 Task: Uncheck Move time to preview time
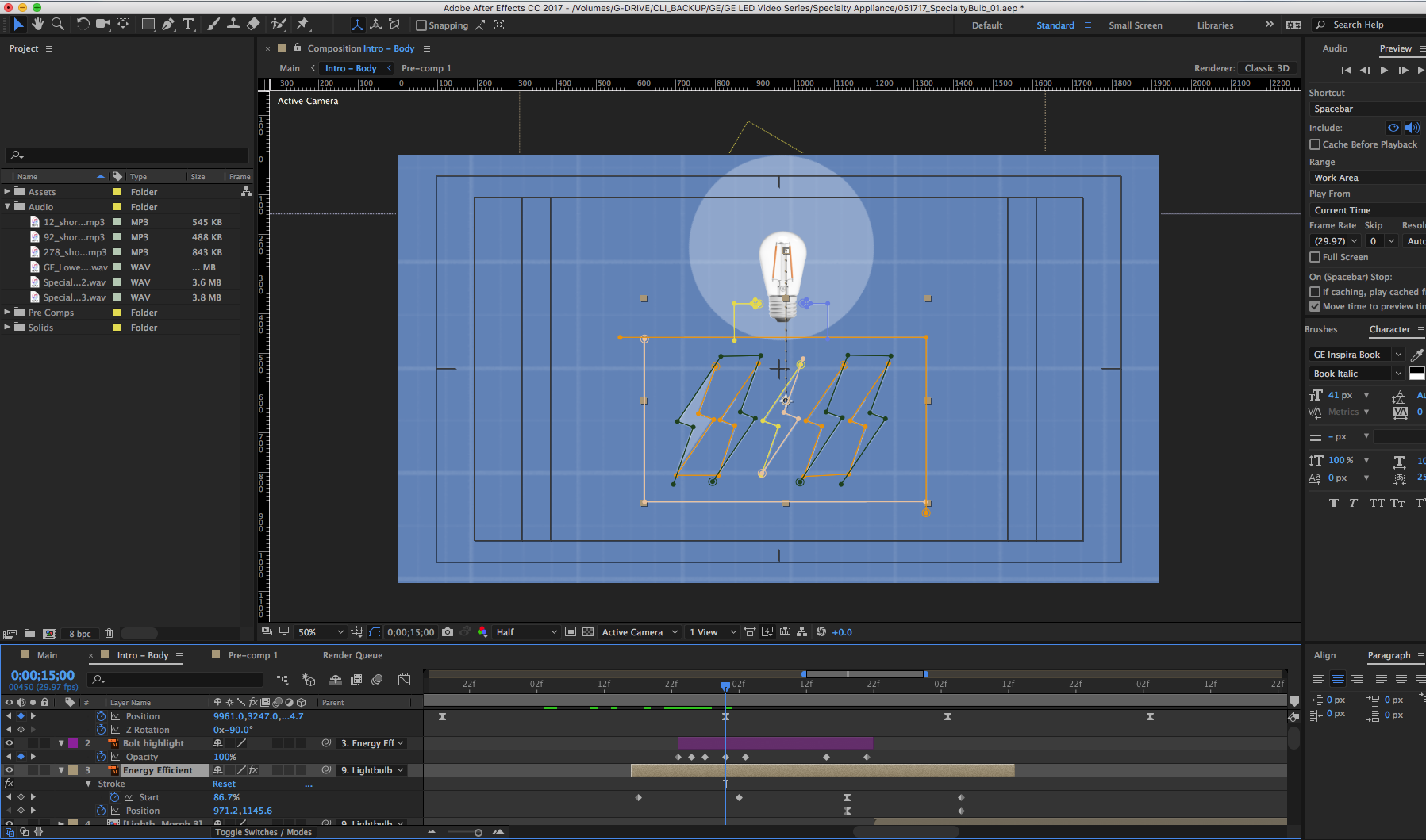pos(1315,306)
